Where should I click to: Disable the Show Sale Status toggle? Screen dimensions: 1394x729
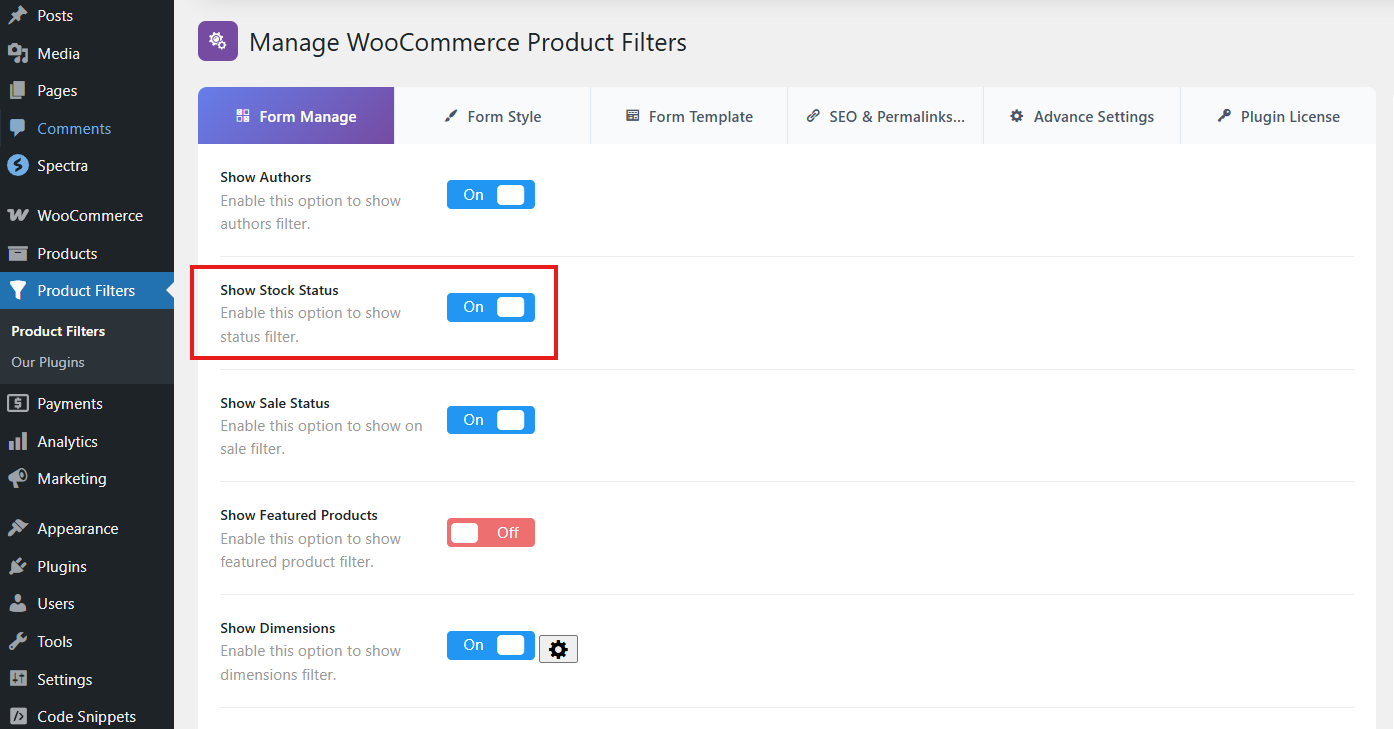click(491, 420)
